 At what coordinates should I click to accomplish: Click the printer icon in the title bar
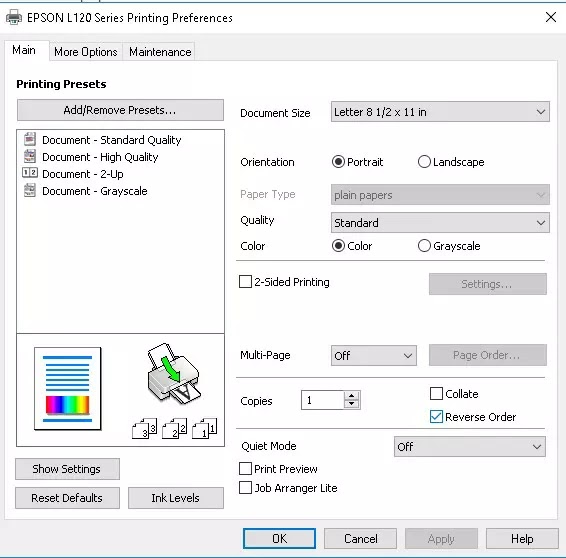coord(14,17)
